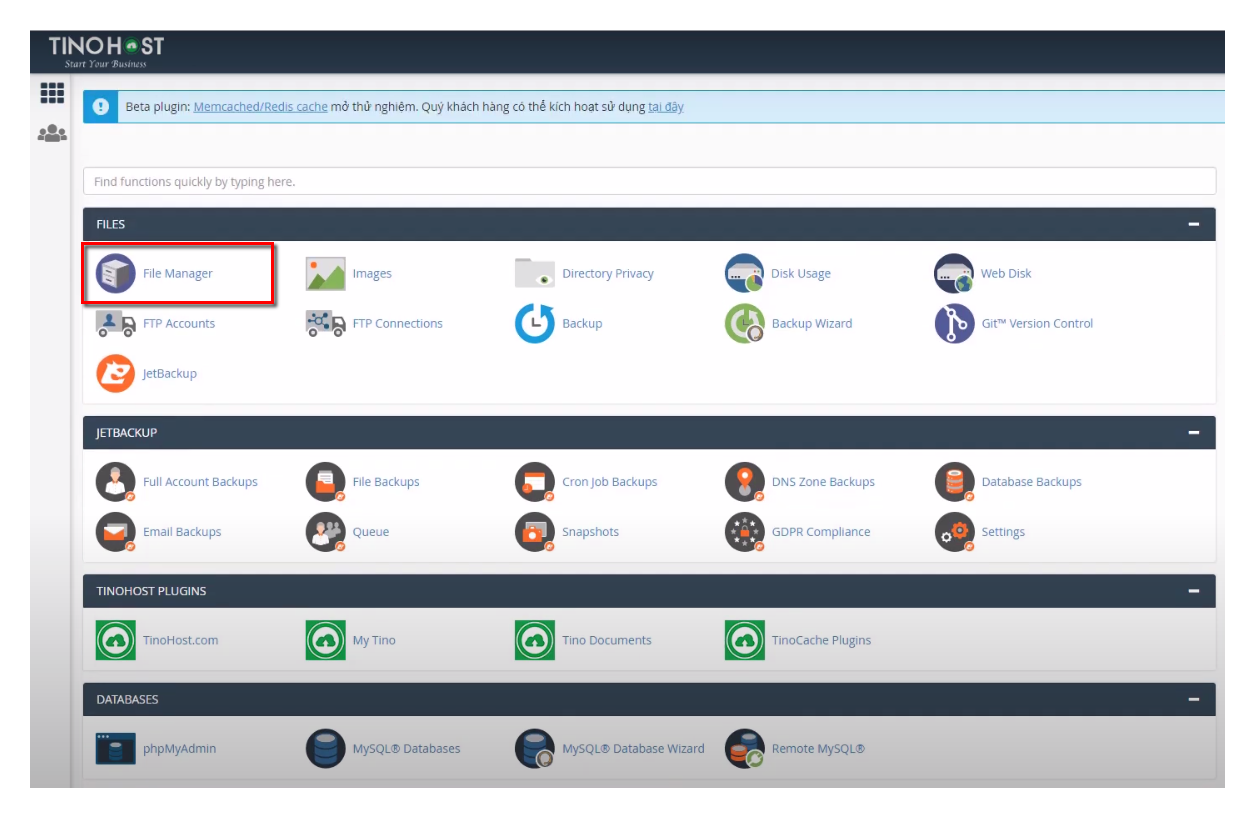This screenshot has height=818, width=1255.
Task: Open MySQL Databases icon
Action: pyautogui.click(x=325, y=748)
